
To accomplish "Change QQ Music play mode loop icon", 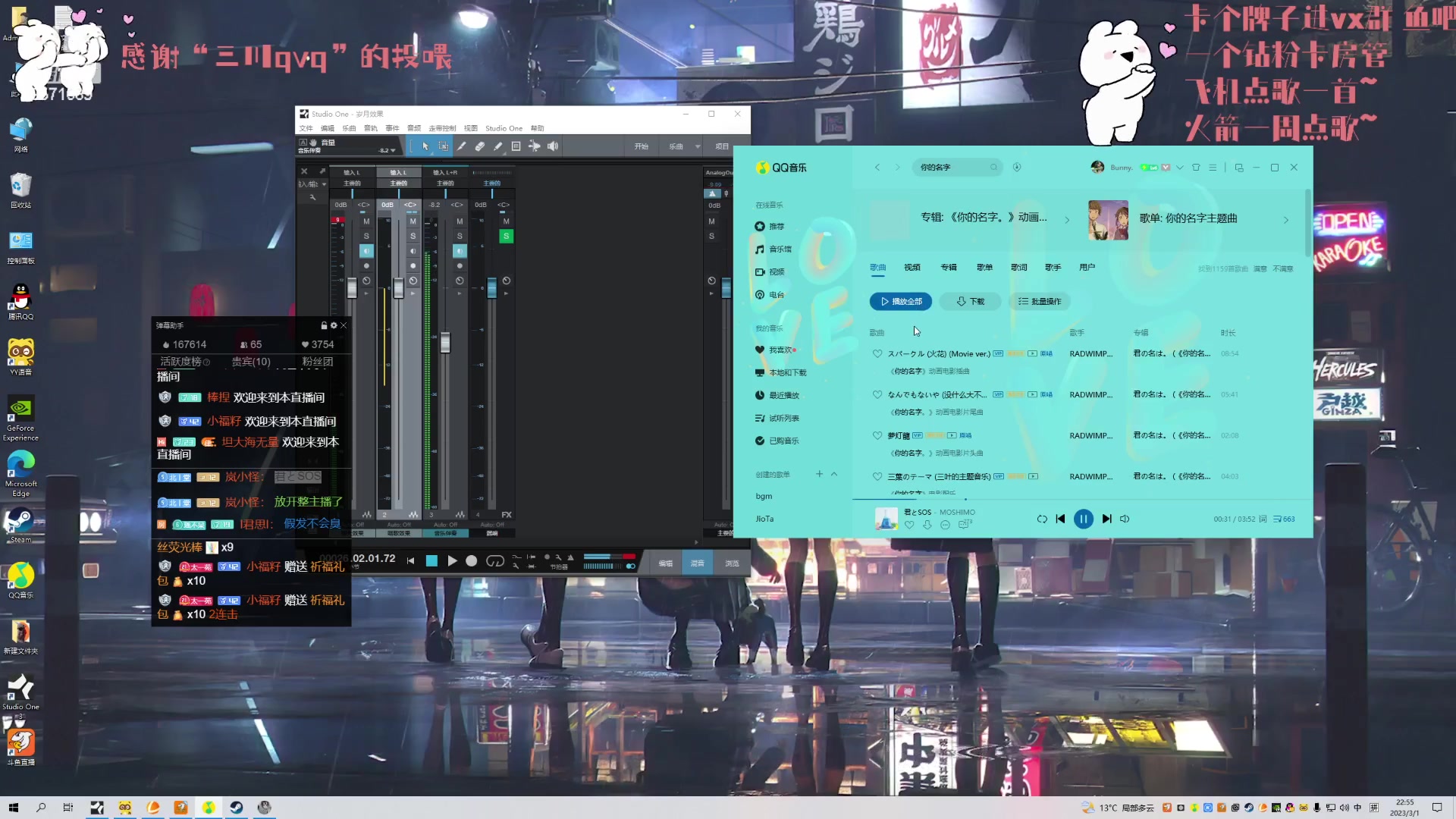I will (1042, 519).
